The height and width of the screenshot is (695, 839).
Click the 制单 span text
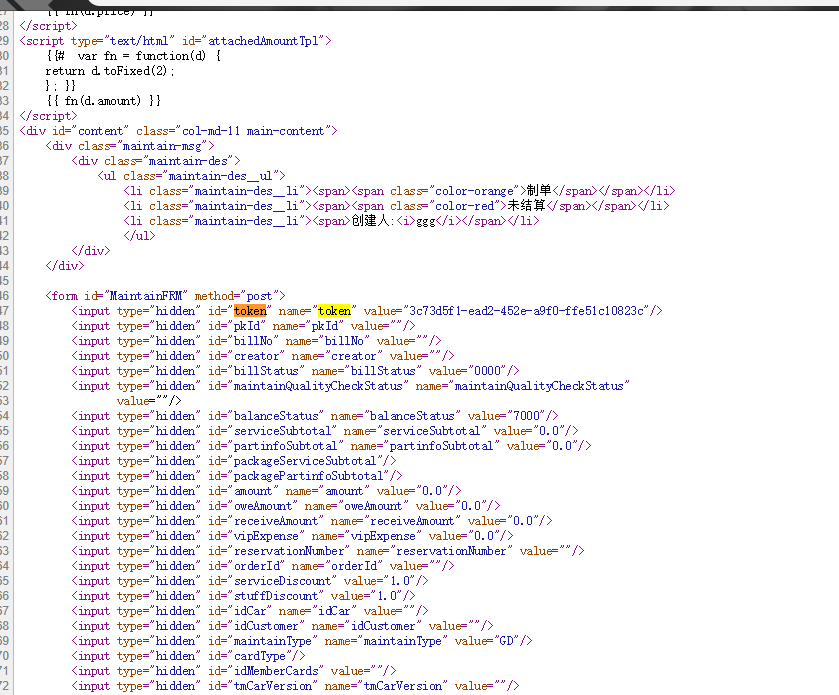[x=539, y=191]
